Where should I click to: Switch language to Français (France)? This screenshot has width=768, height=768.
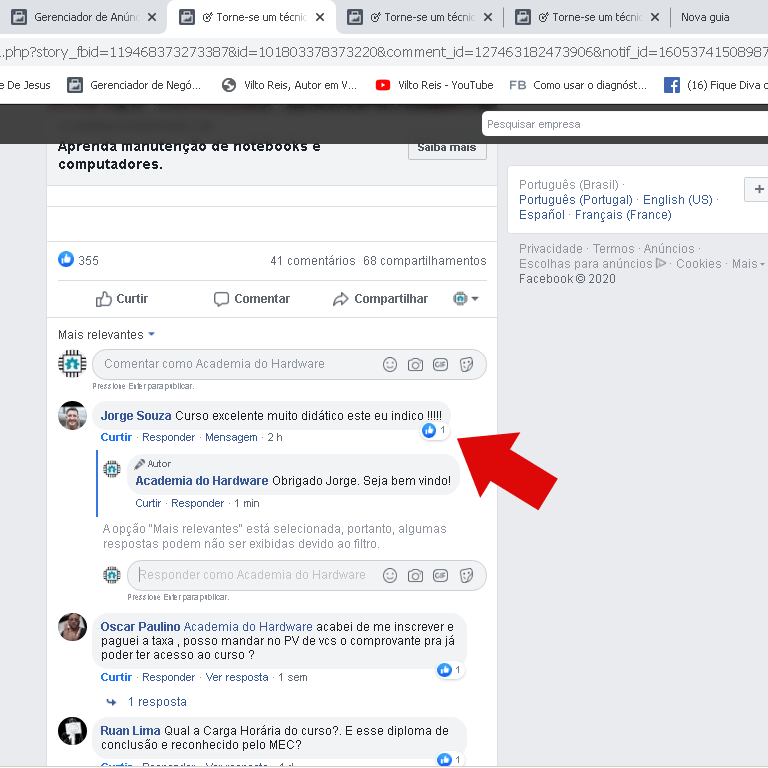tap(623, 215)
